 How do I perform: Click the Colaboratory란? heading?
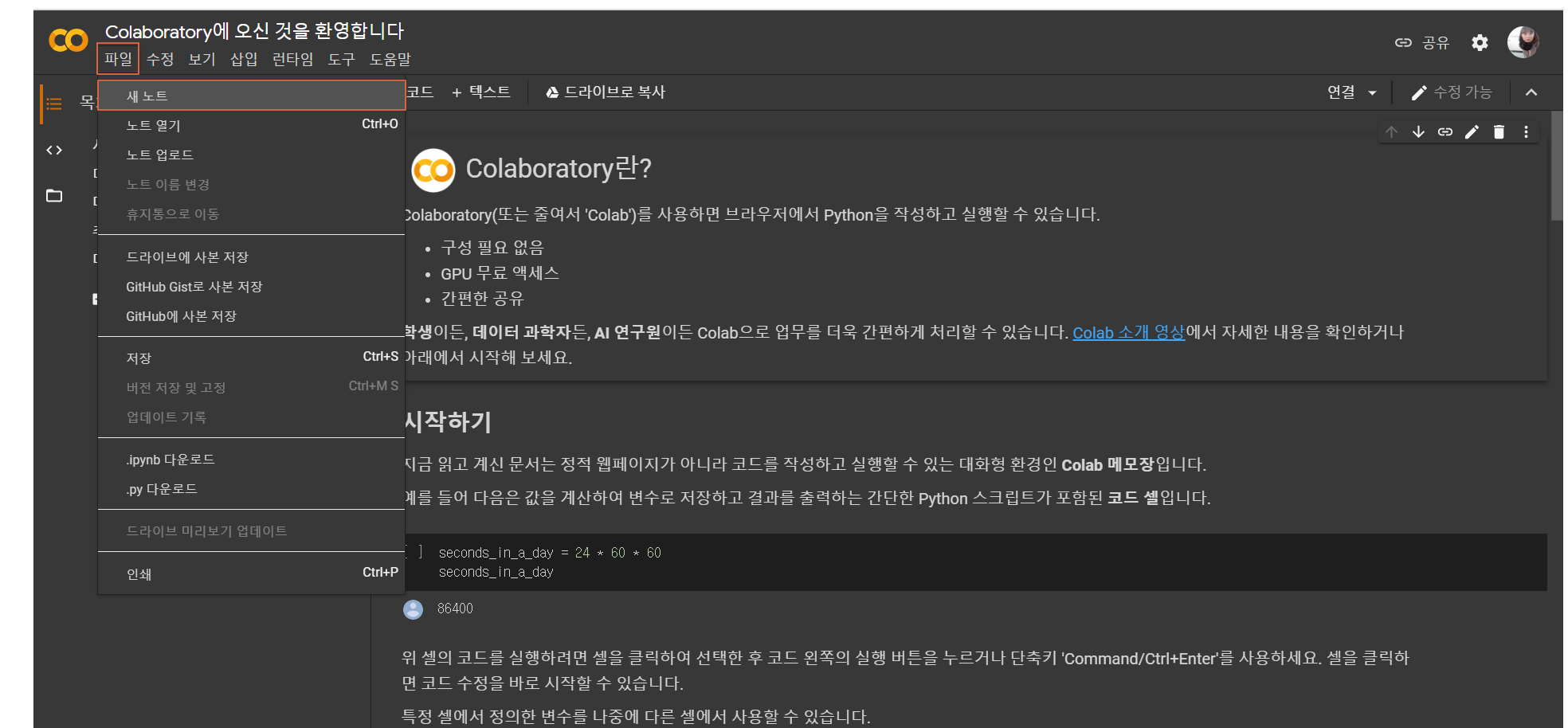coord(559,169)
